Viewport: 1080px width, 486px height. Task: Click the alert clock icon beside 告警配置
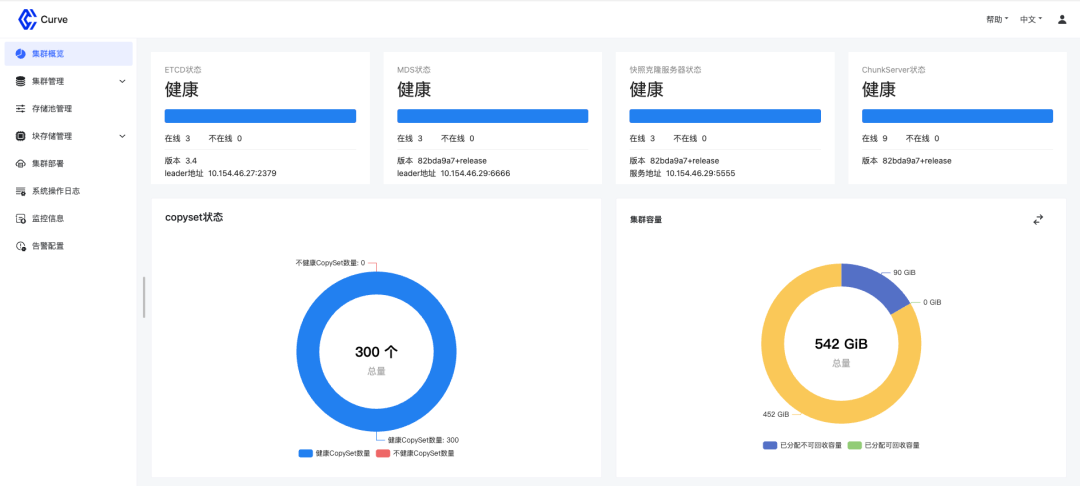21,246
